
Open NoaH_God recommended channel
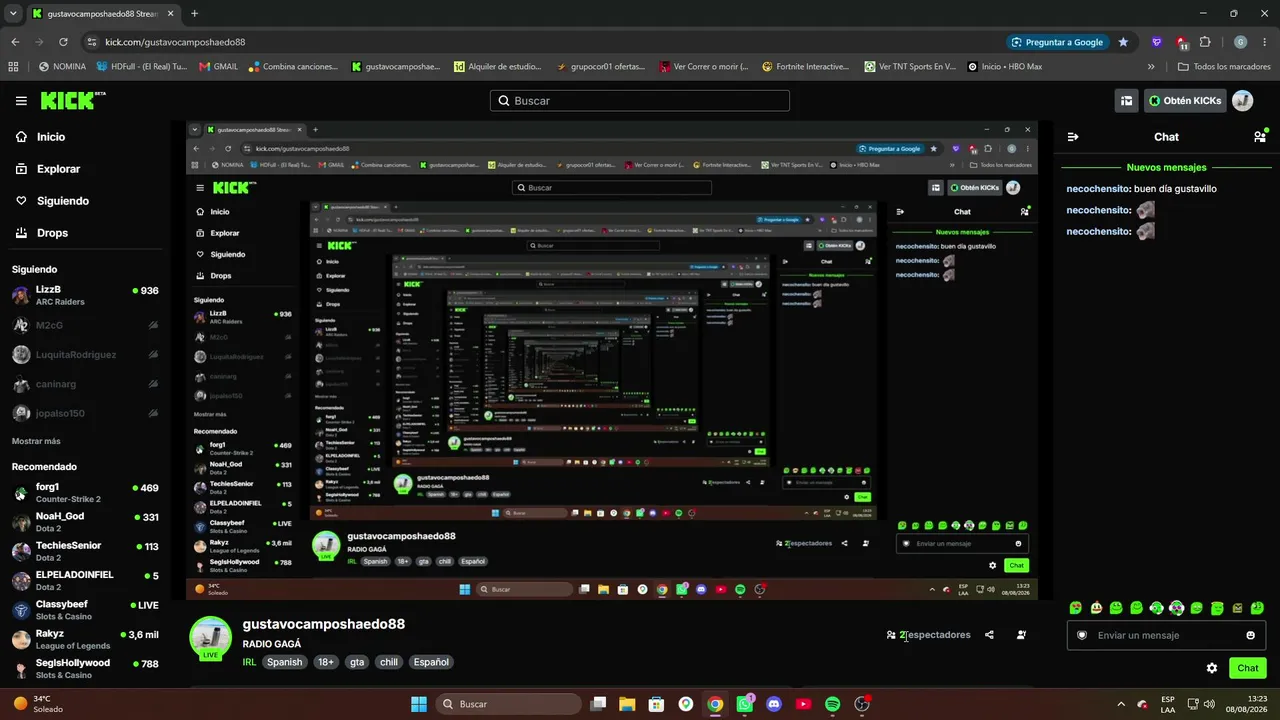tap(85, 522)
